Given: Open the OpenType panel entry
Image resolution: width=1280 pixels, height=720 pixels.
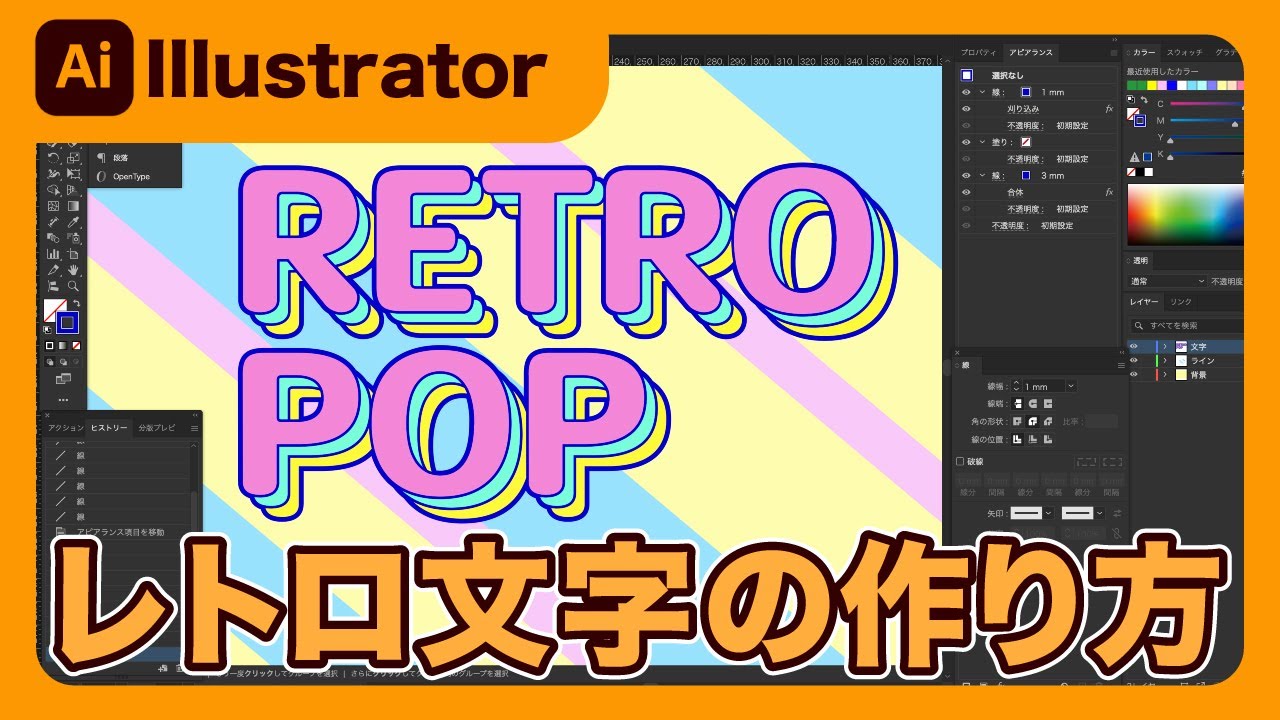Looking at the screenshot, I should click(131, 176).
